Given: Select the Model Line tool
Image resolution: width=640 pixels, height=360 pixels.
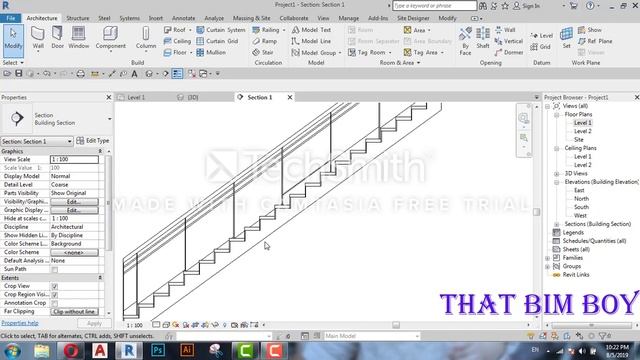Looking at the screenshot, I should 311,41.
